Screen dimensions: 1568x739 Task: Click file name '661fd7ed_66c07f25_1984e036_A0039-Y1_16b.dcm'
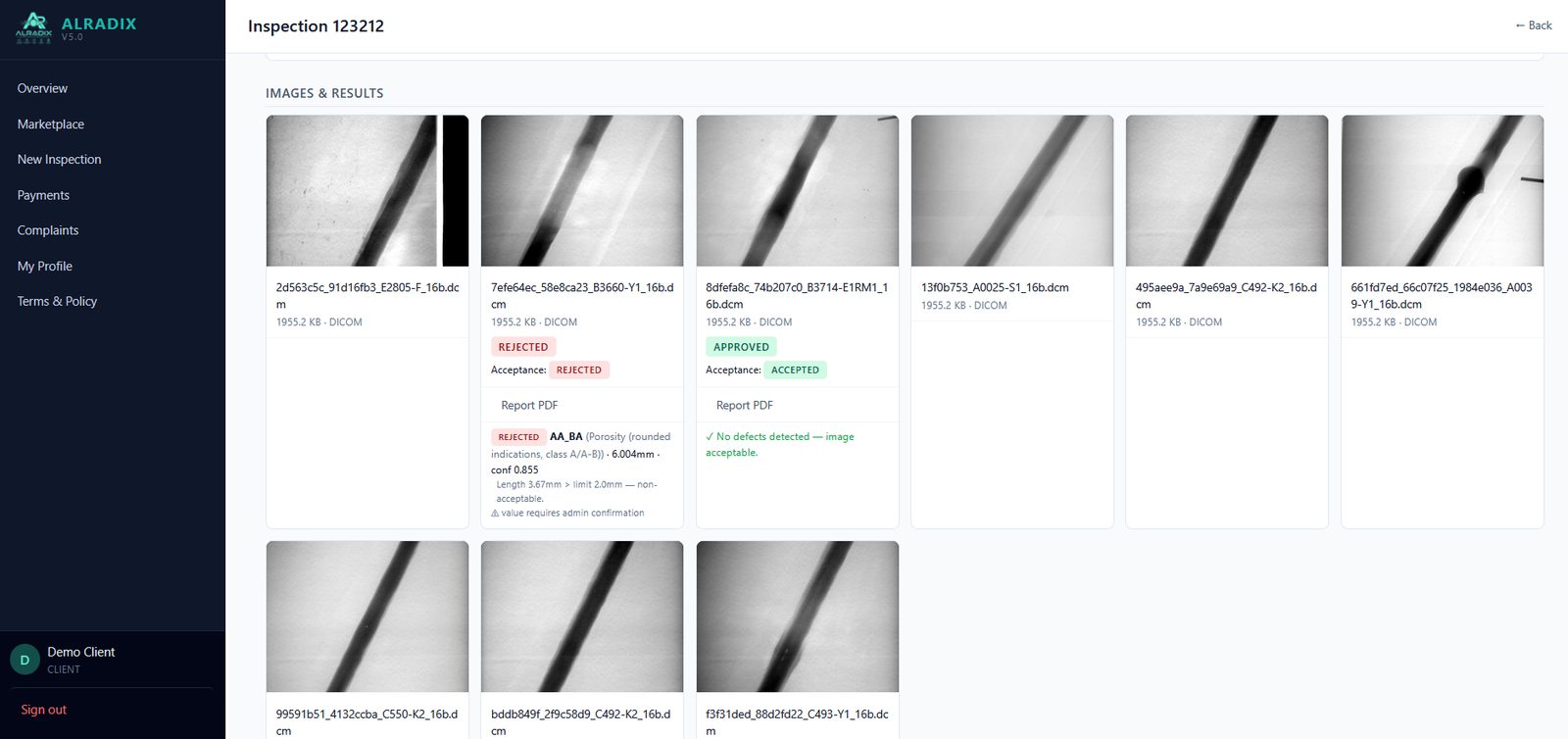point(1442,296)
